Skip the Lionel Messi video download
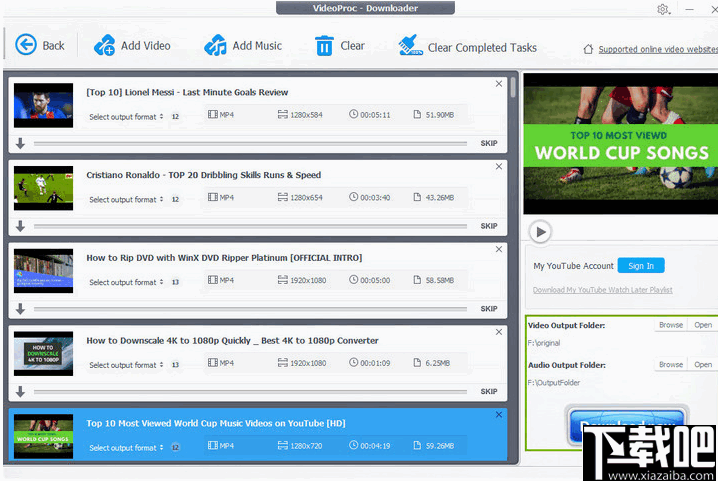This screenshot has width=718, height=481. 489,143
